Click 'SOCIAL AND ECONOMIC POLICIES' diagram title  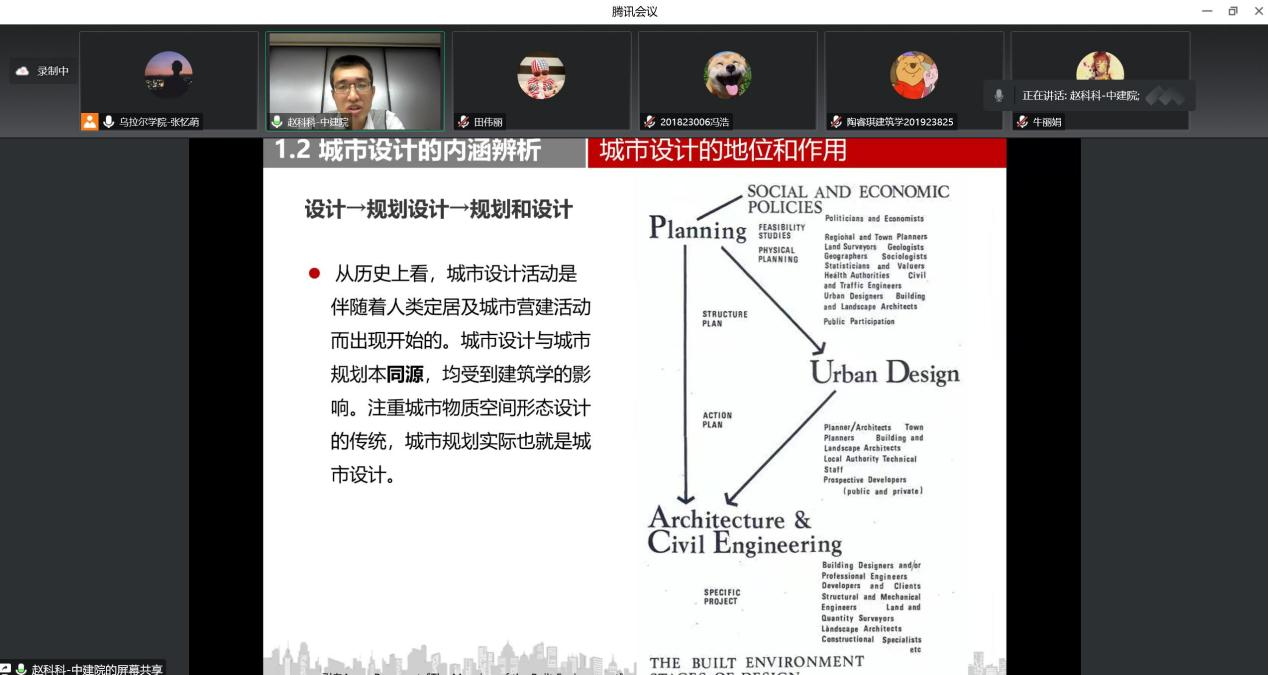click(x=848, y=199)
